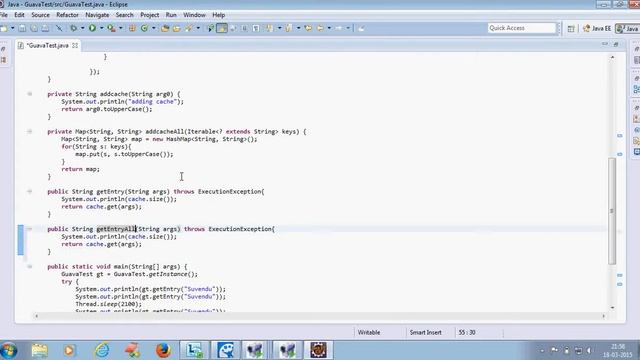Minimize the editor area
Image resolution: width=640 pixels, height=360 pixels.
pos(604,44)
